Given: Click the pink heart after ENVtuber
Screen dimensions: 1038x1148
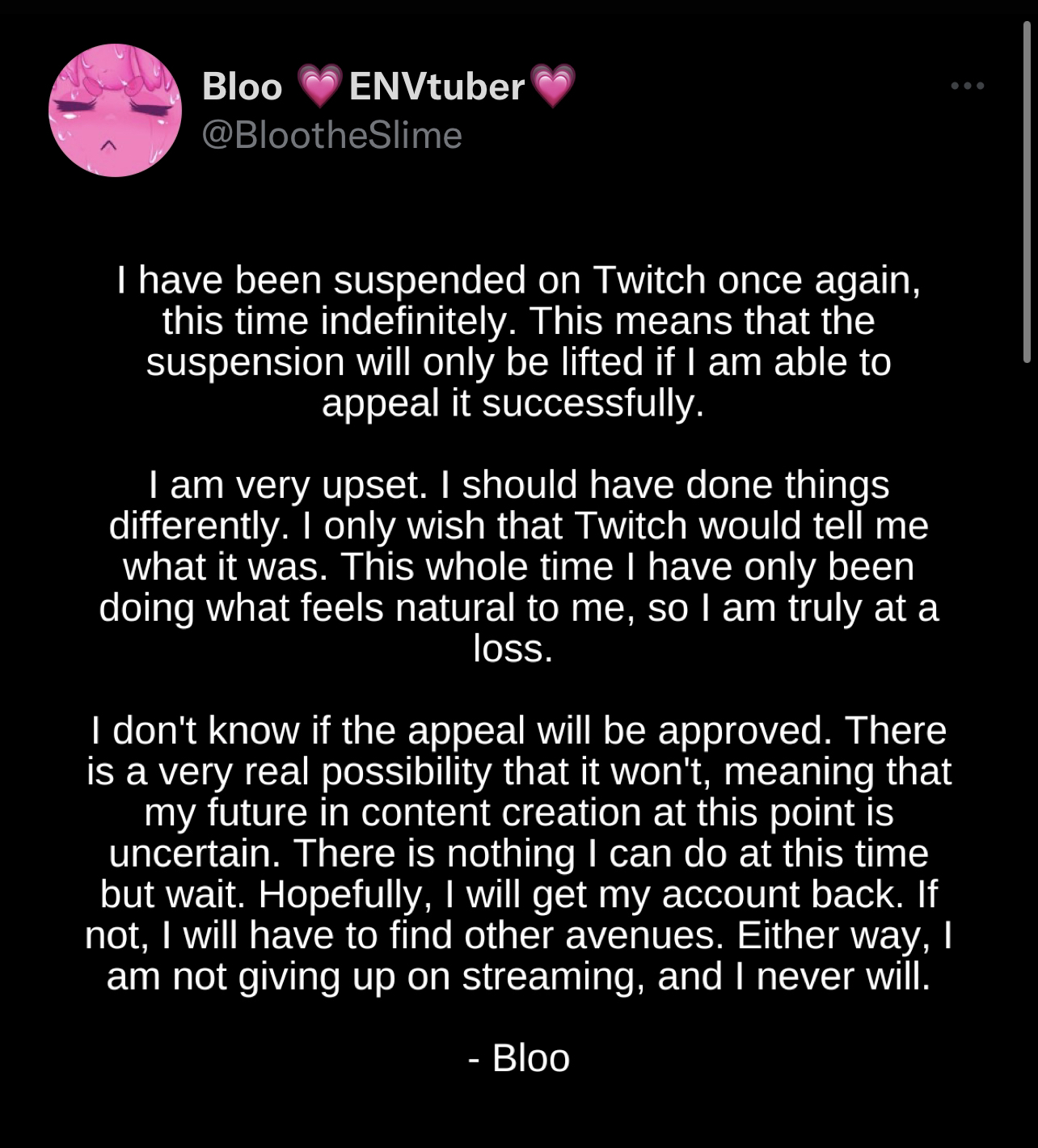Looking at the screenshot, I should [x=552, y=87].
